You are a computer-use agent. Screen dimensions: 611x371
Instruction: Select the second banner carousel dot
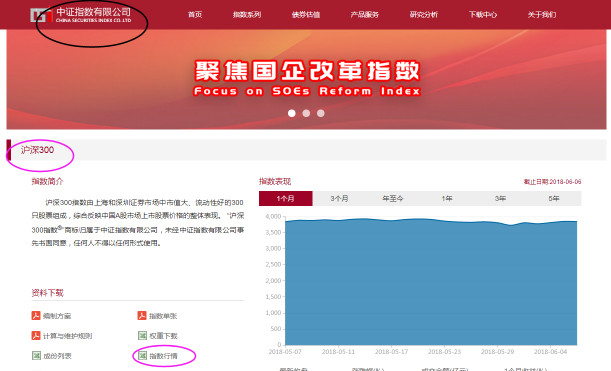tap(306, 113)
